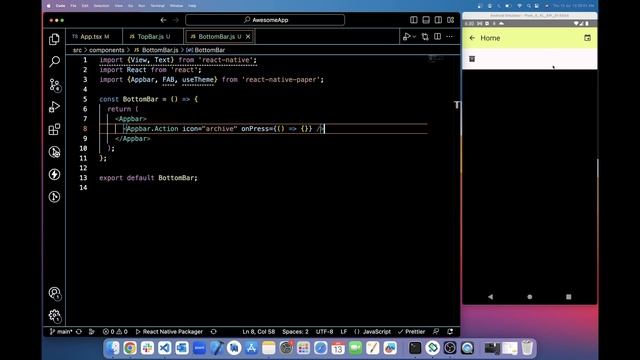Select the JavaScript language mode
Image resolution: width=640 pixels, height=360 pixels.
coord(372,331)
